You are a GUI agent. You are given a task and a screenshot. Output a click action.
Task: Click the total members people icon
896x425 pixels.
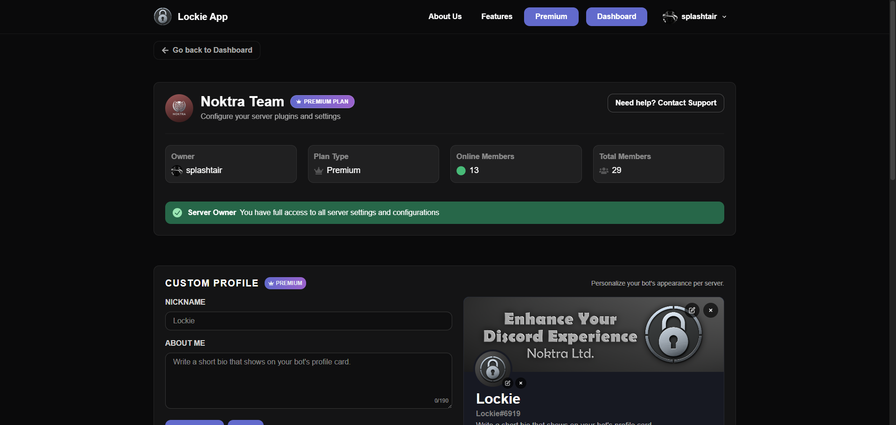(x=604, y=171)
